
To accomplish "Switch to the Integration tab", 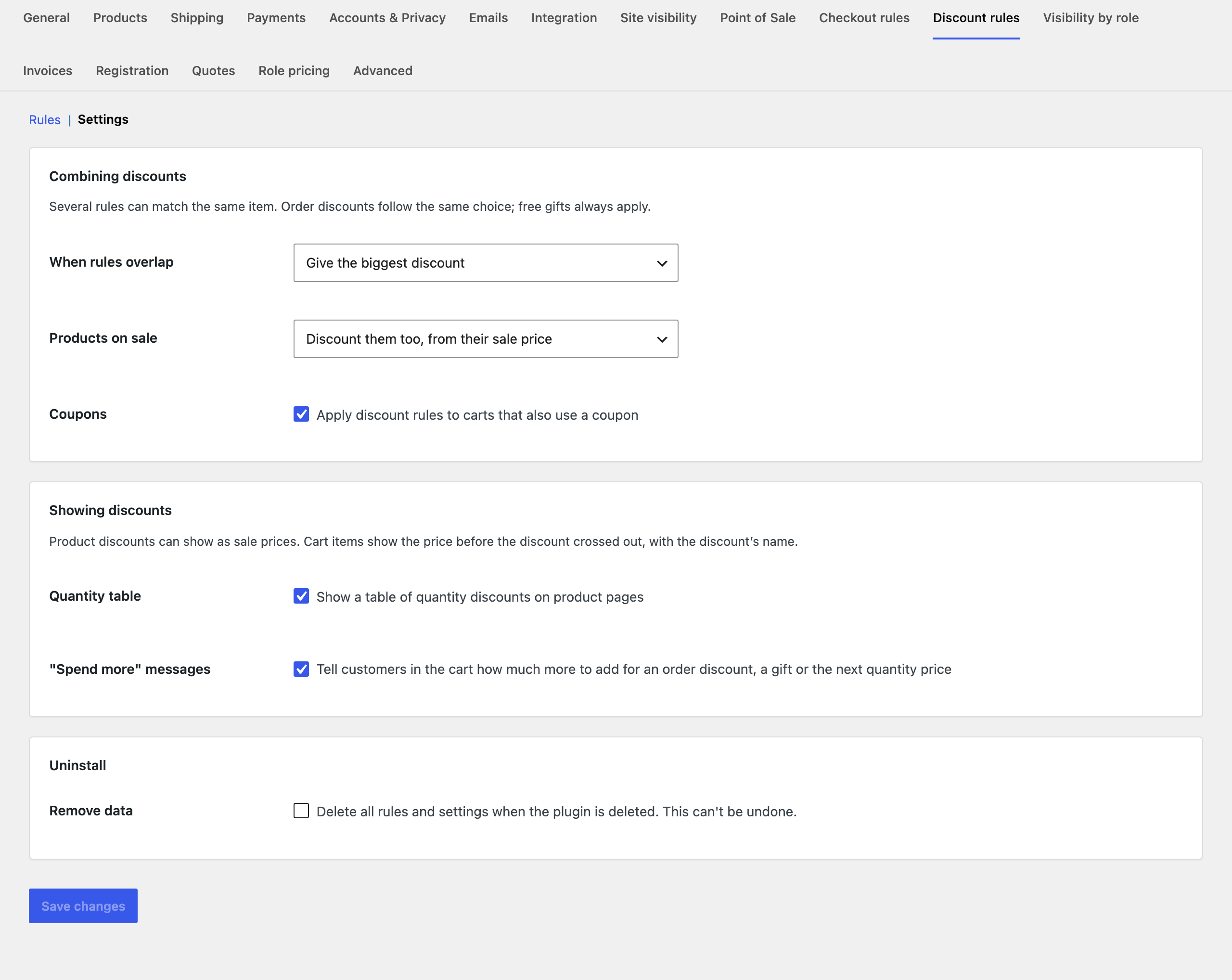I will click(564, 18).
